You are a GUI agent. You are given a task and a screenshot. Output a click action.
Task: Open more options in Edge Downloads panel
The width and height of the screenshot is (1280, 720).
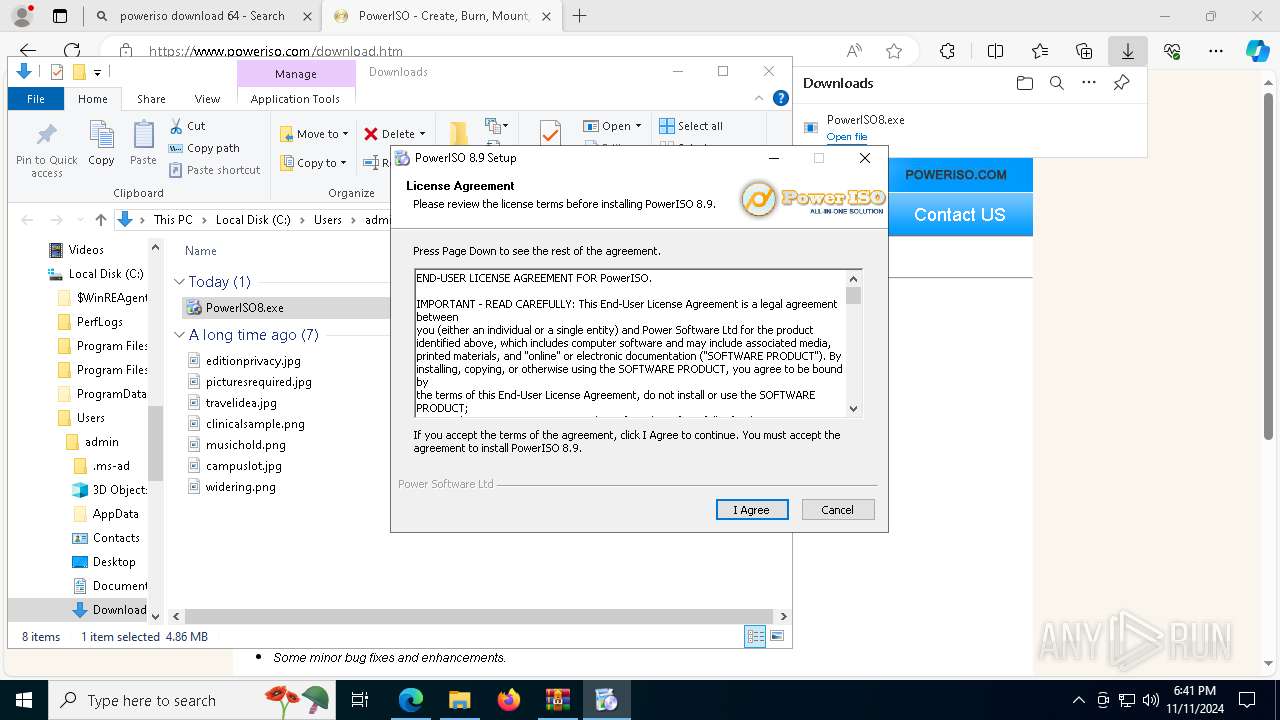pos(1089,83)
